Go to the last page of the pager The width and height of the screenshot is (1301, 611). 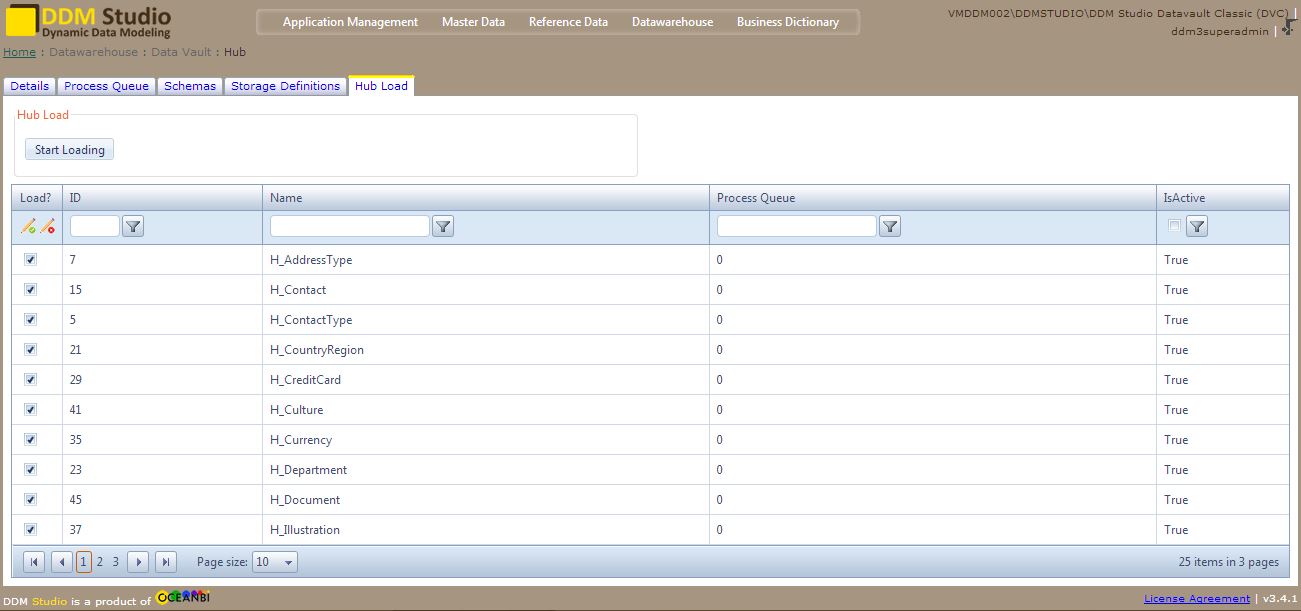pyautogui.click(x=166, y=562)
